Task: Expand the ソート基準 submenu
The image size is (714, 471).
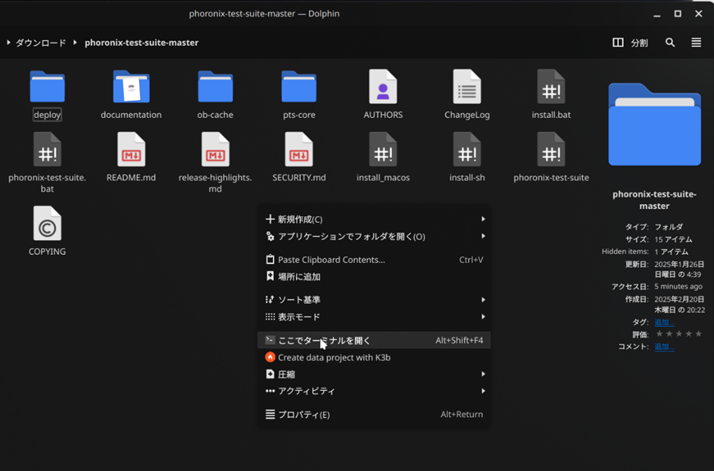Action: (x=374, y=300)
